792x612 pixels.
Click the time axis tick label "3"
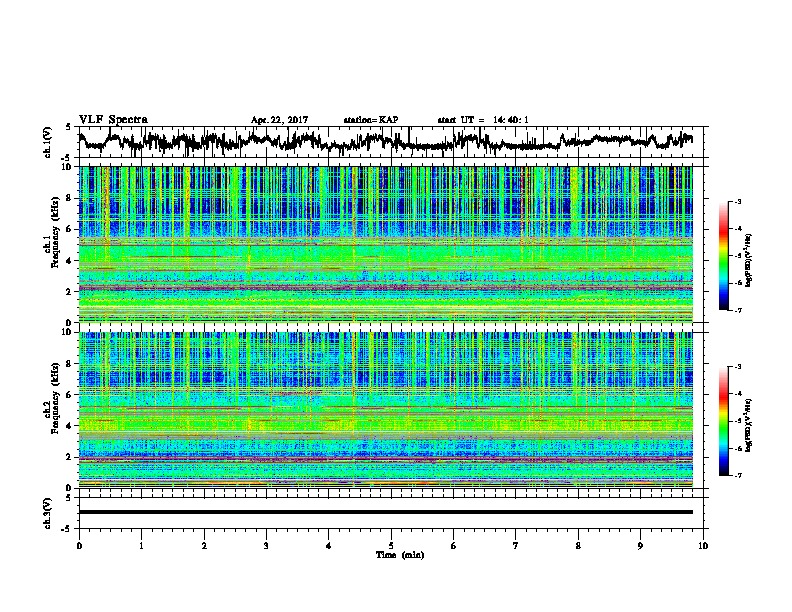[266, 546]
